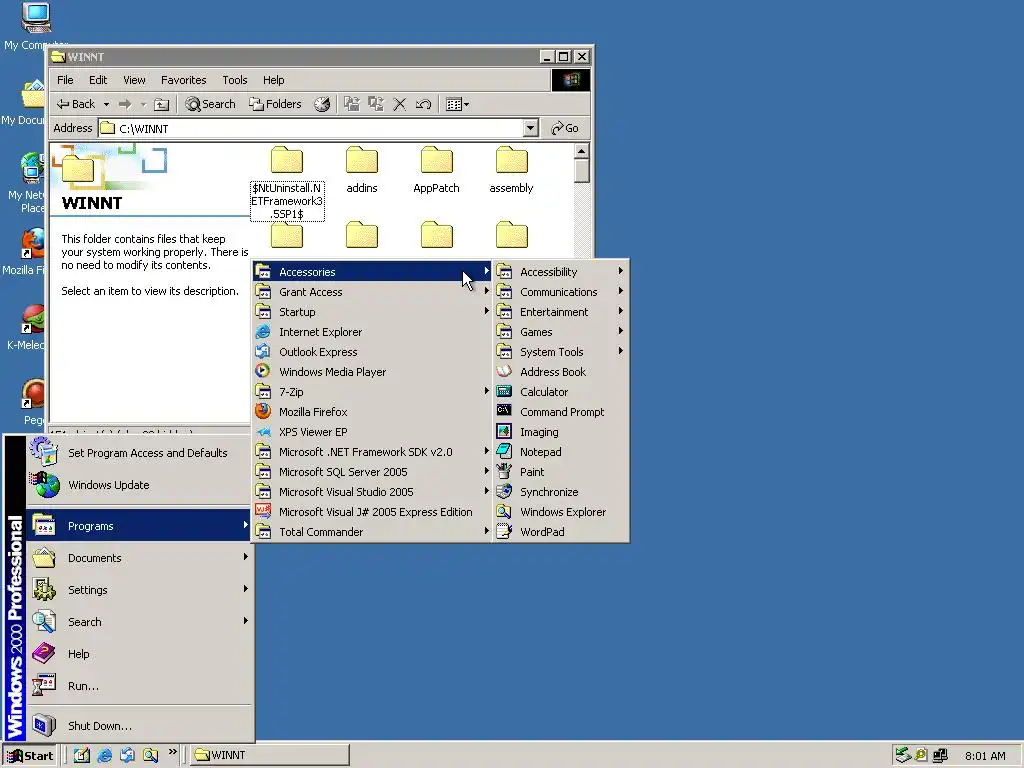The height and width of the screenshot is (768, 1024).
Task: Click the Search toolbar button
Action: pyautogui.click(x=210, y=104)
